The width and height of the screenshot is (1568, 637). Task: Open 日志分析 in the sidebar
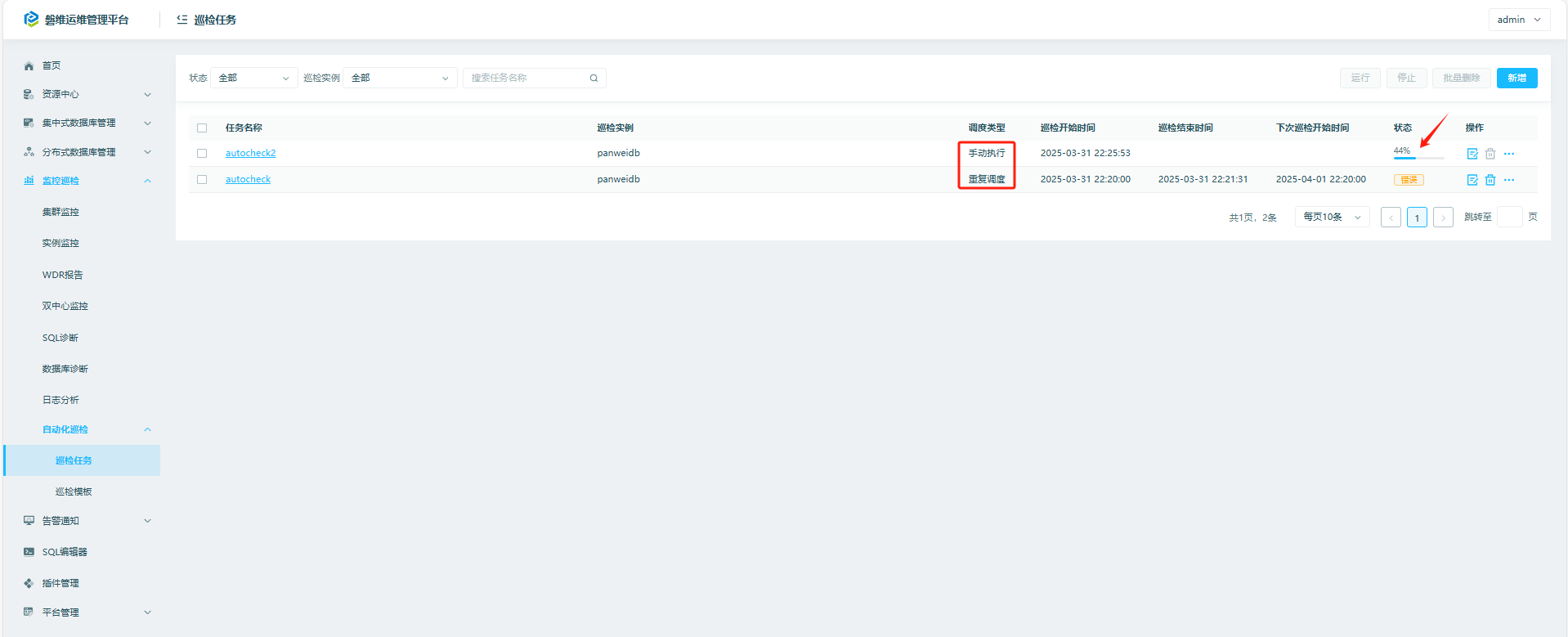coord(60,400)
